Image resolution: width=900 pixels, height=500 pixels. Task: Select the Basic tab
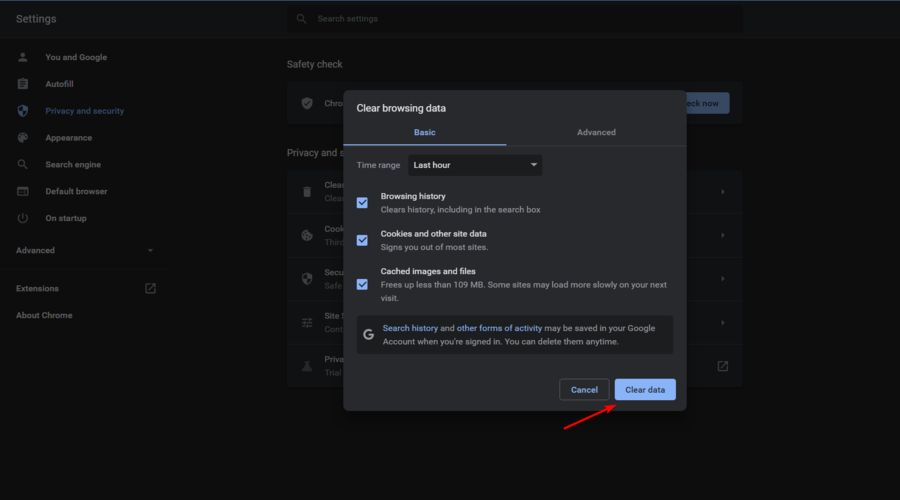(x=425, y=133)
